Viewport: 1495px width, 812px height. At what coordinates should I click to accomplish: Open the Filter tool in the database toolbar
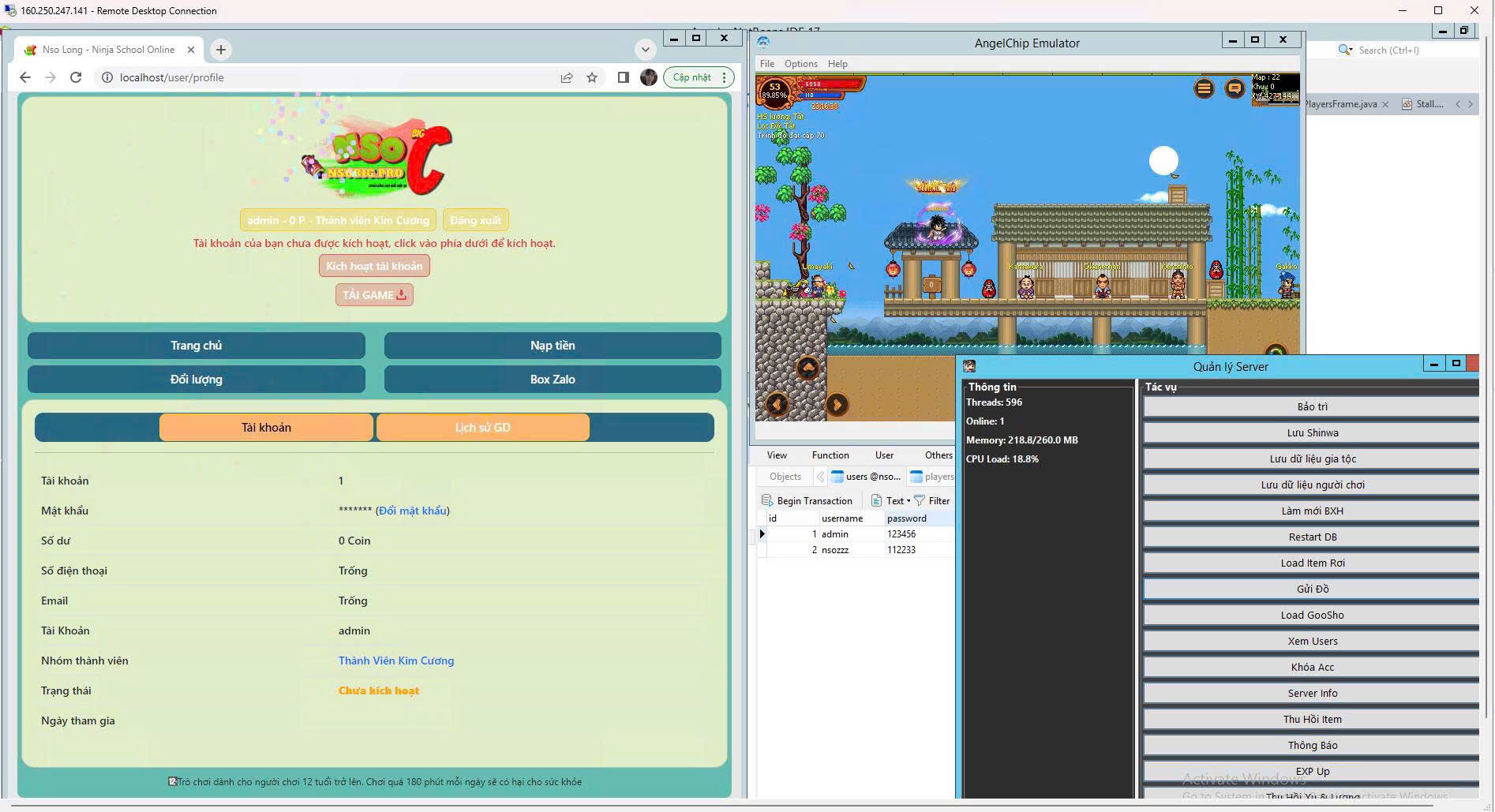coord(932,500)
